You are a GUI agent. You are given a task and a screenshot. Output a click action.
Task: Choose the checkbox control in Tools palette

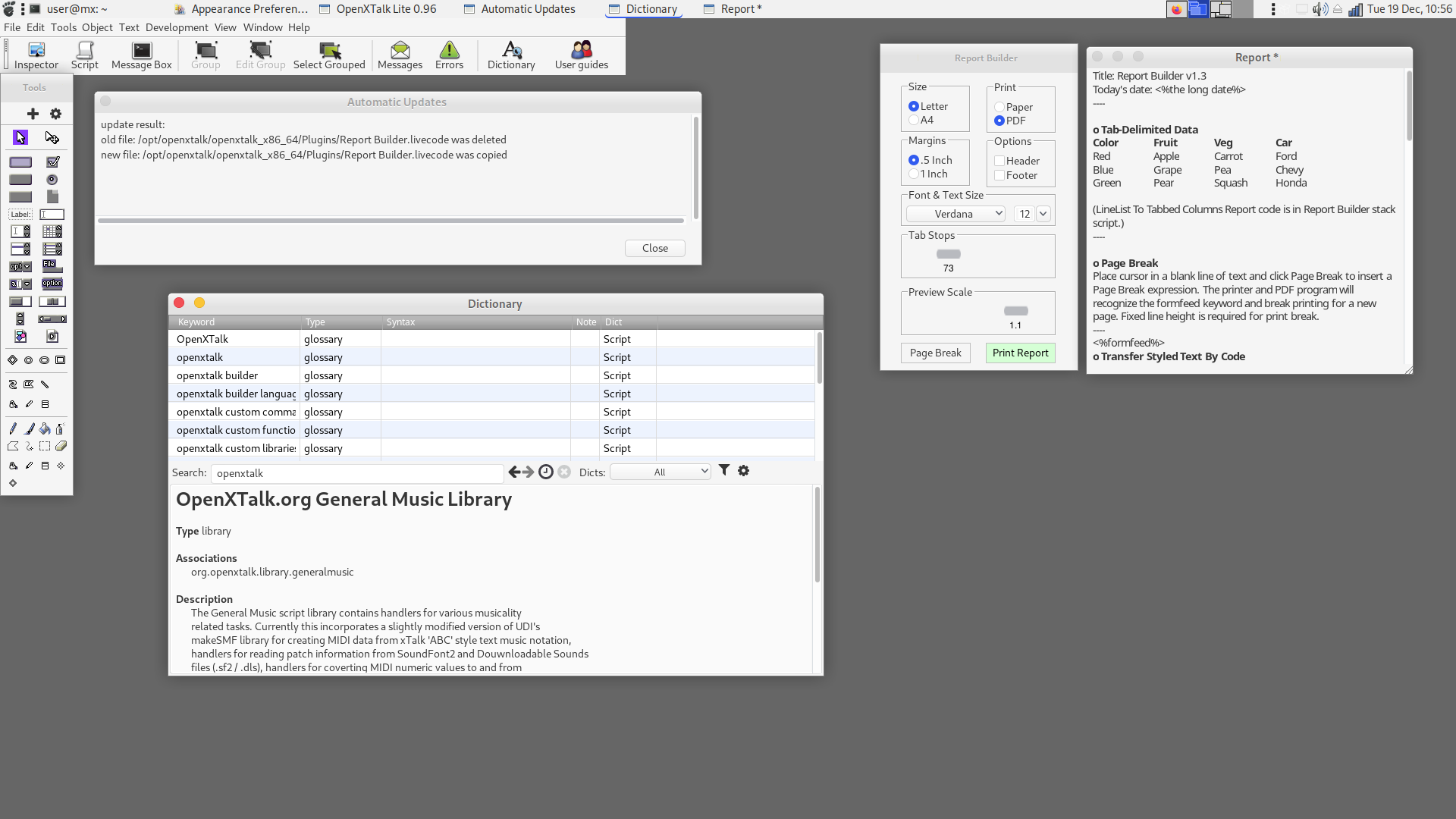tap(52, 162)
